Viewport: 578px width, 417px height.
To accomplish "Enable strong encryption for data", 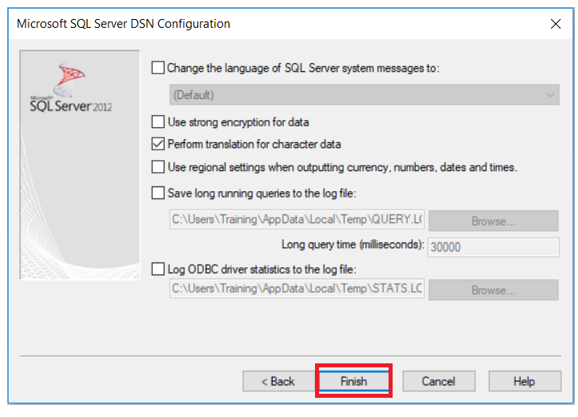I will coord(158,122).
